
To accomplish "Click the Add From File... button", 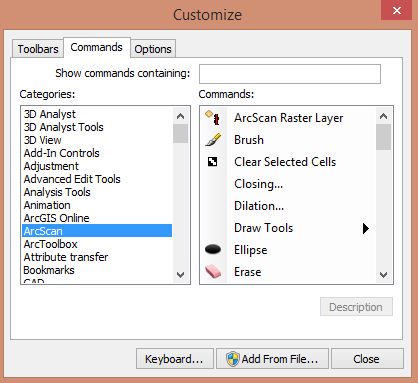I will point(272,359).
